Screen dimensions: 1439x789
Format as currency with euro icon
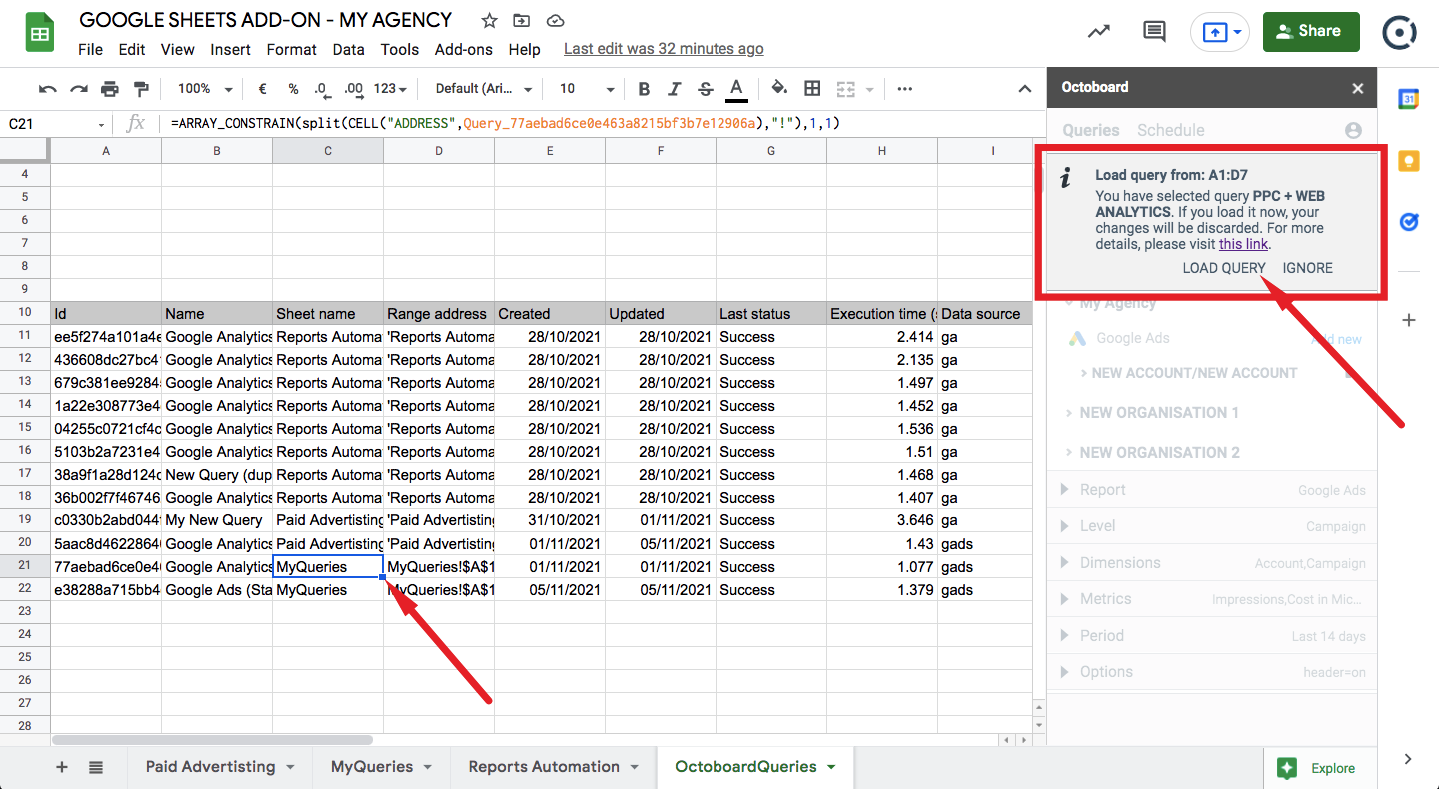tap(262, 89)
